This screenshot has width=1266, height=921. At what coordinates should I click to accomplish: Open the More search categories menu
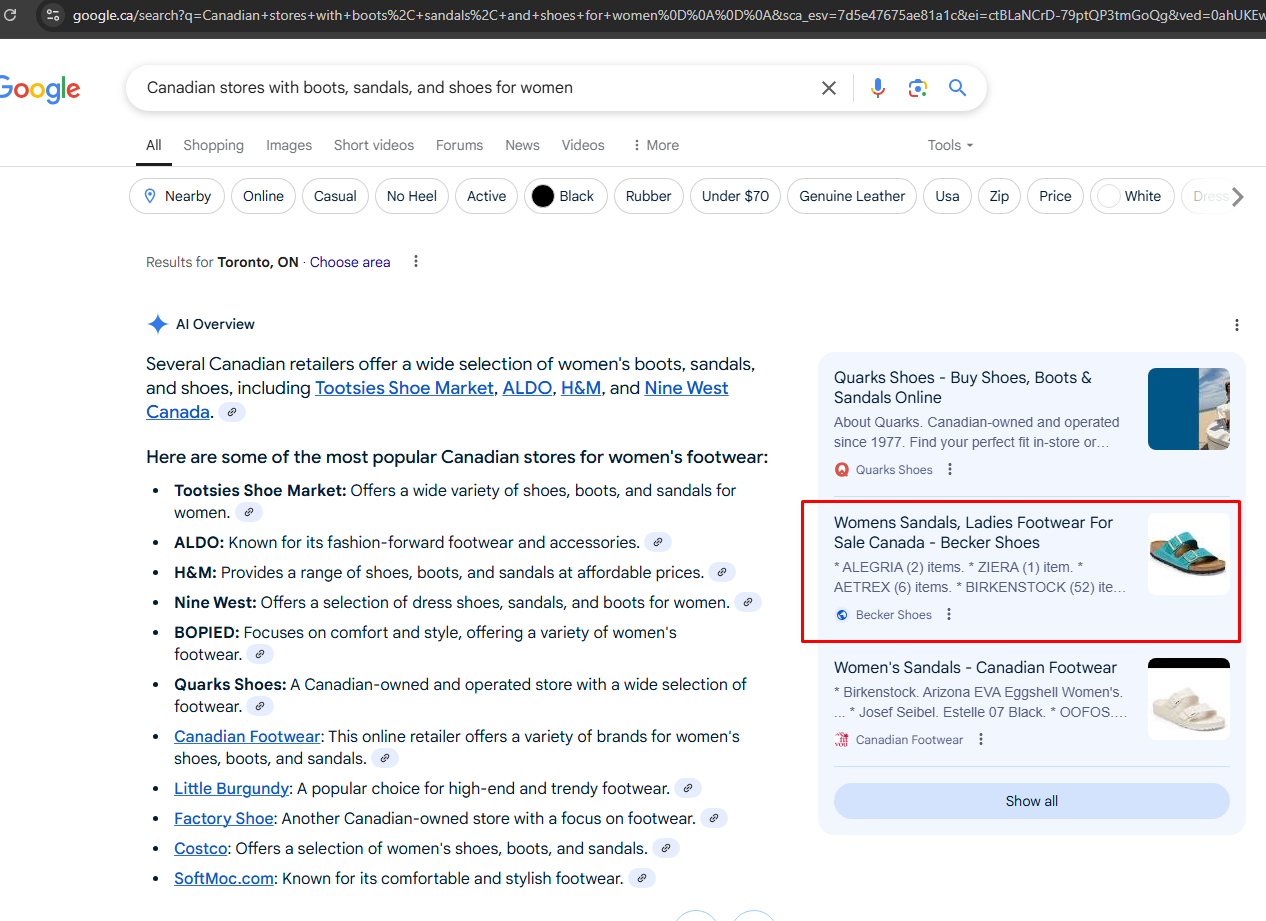(x=655, y=145)
